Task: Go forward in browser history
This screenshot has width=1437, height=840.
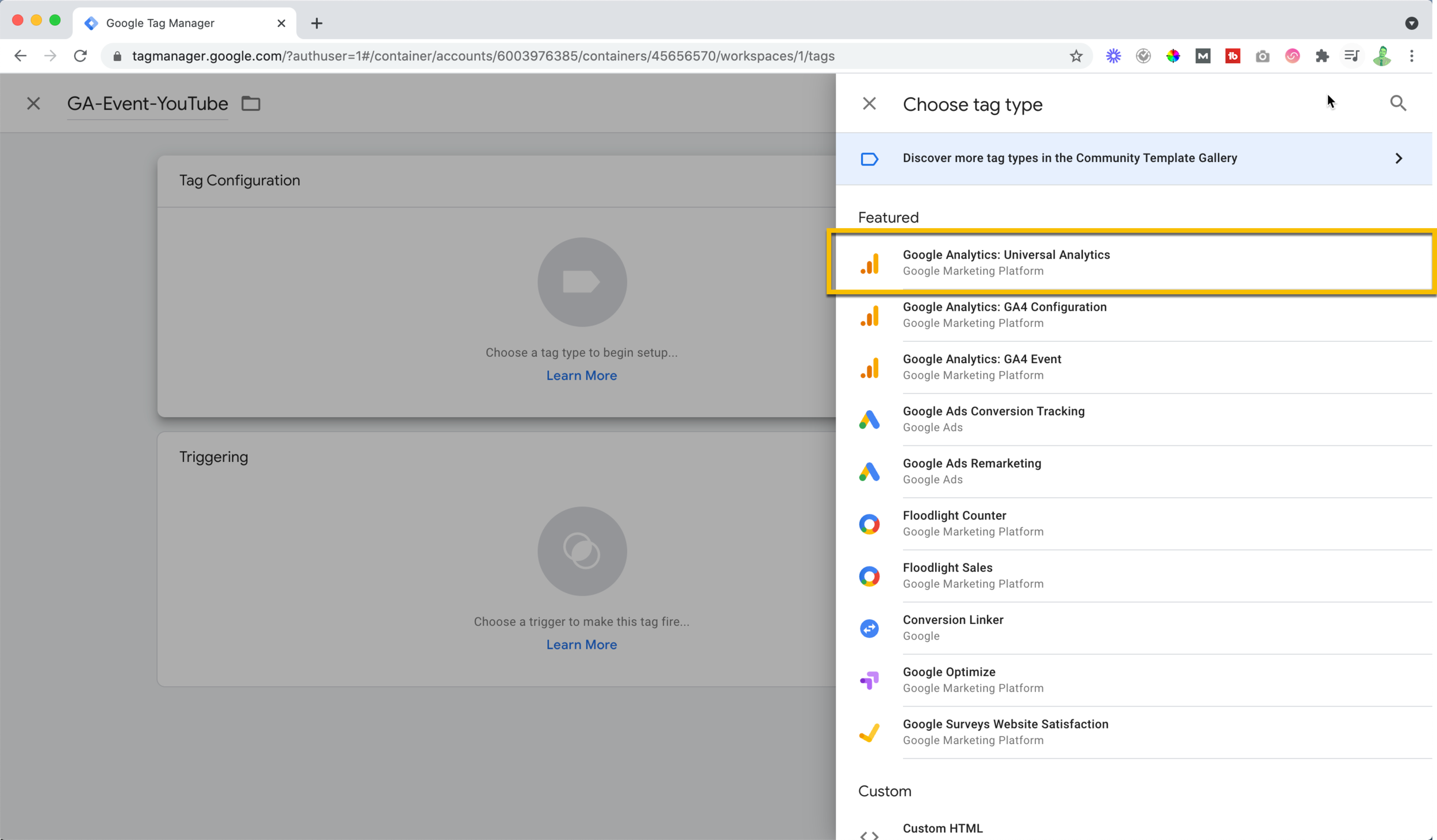Action: click(x=51, y=56)
